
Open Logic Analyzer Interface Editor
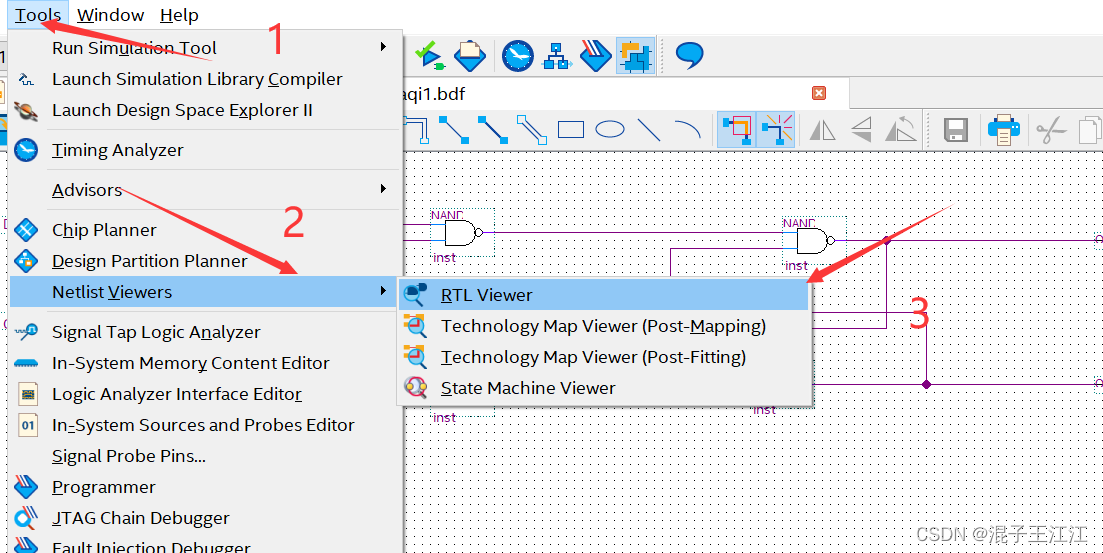(205, 394)
